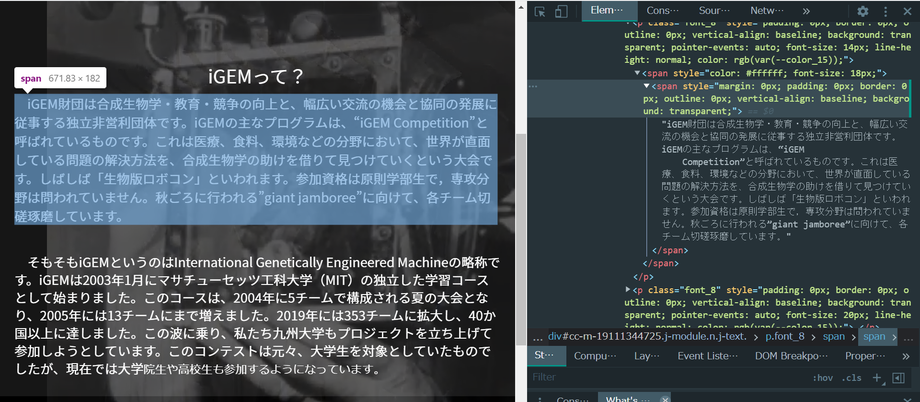Image resolution: width=920 pixels, height=402 pixels.
Task: Switch to the Elements tab
Action: pos(610,11)
